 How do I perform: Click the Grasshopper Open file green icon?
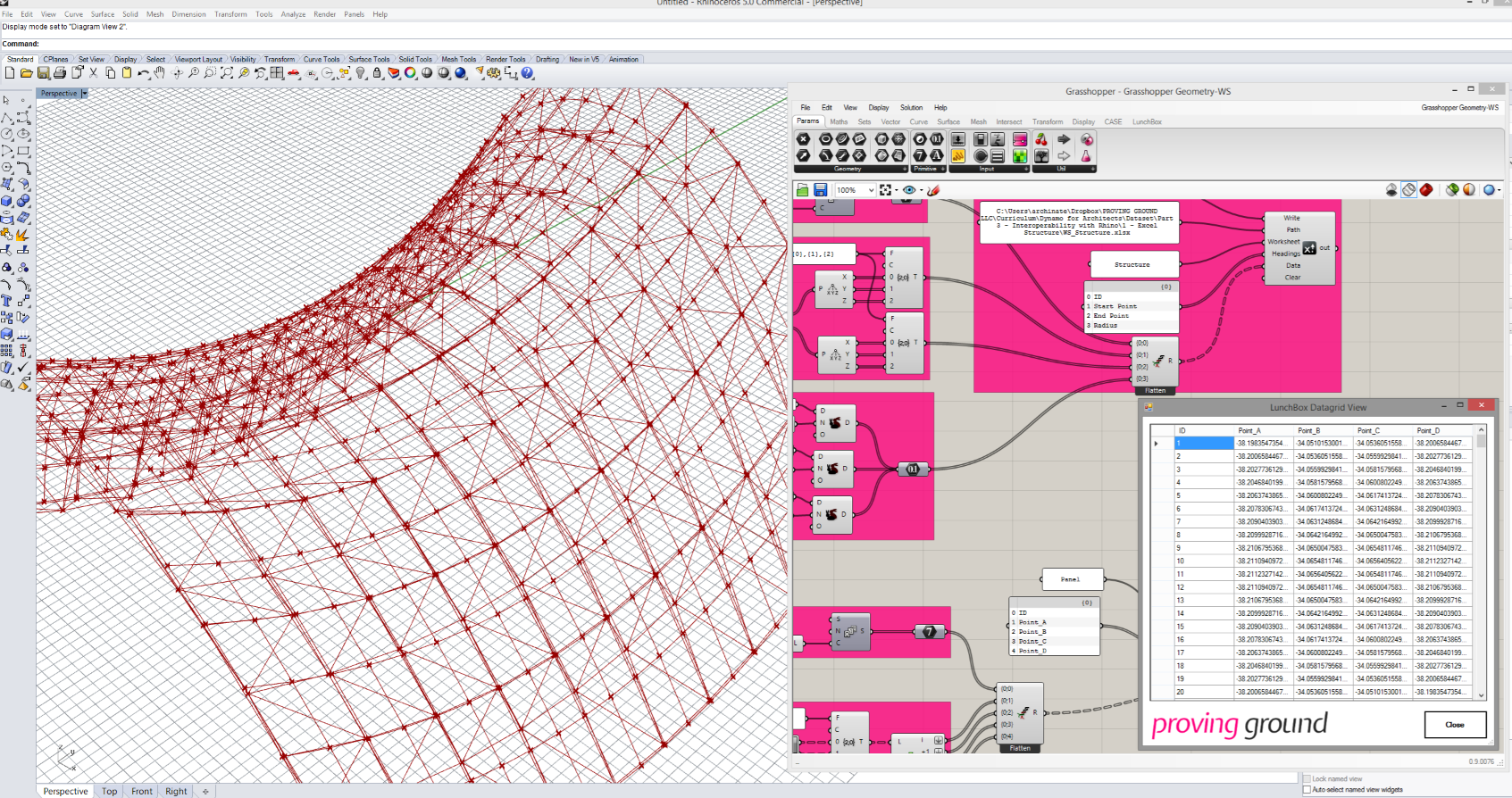coord(803,189)
